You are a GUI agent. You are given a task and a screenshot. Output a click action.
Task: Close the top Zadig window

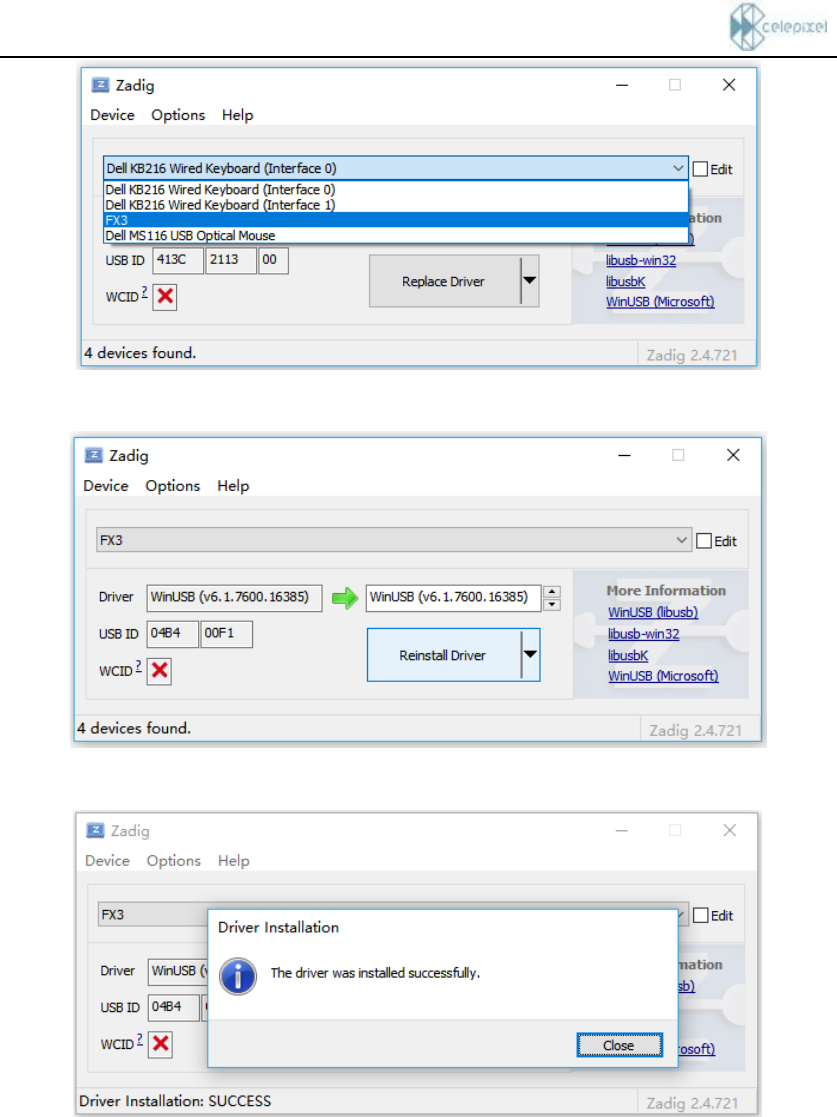click(729, 85)
